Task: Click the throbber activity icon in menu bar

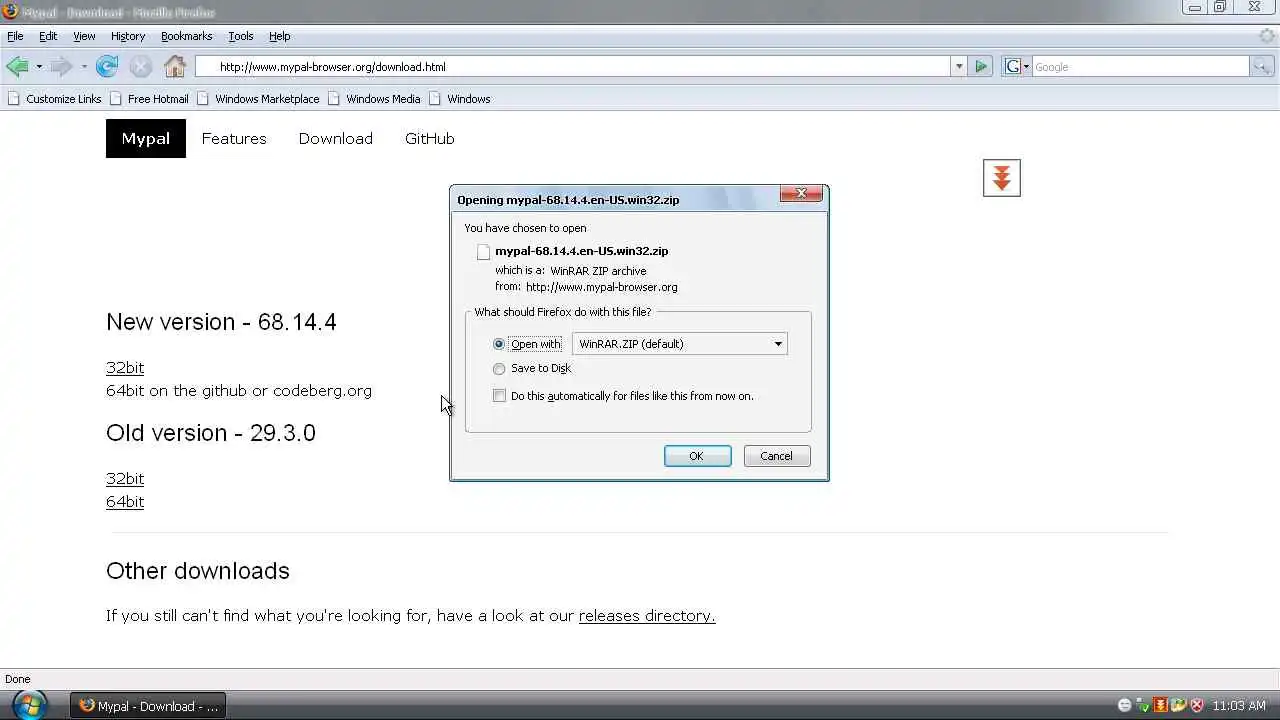Action: tap(1267, 36)
